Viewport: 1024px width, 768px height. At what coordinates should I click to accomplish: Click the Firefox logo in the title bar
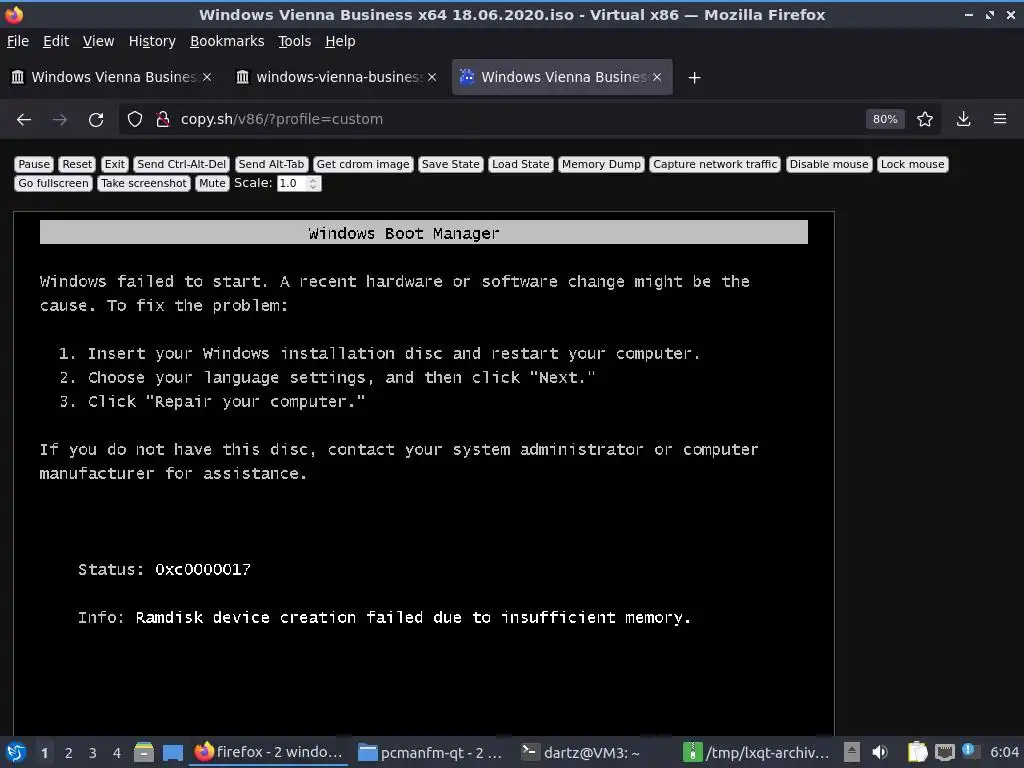coord(14,14)
